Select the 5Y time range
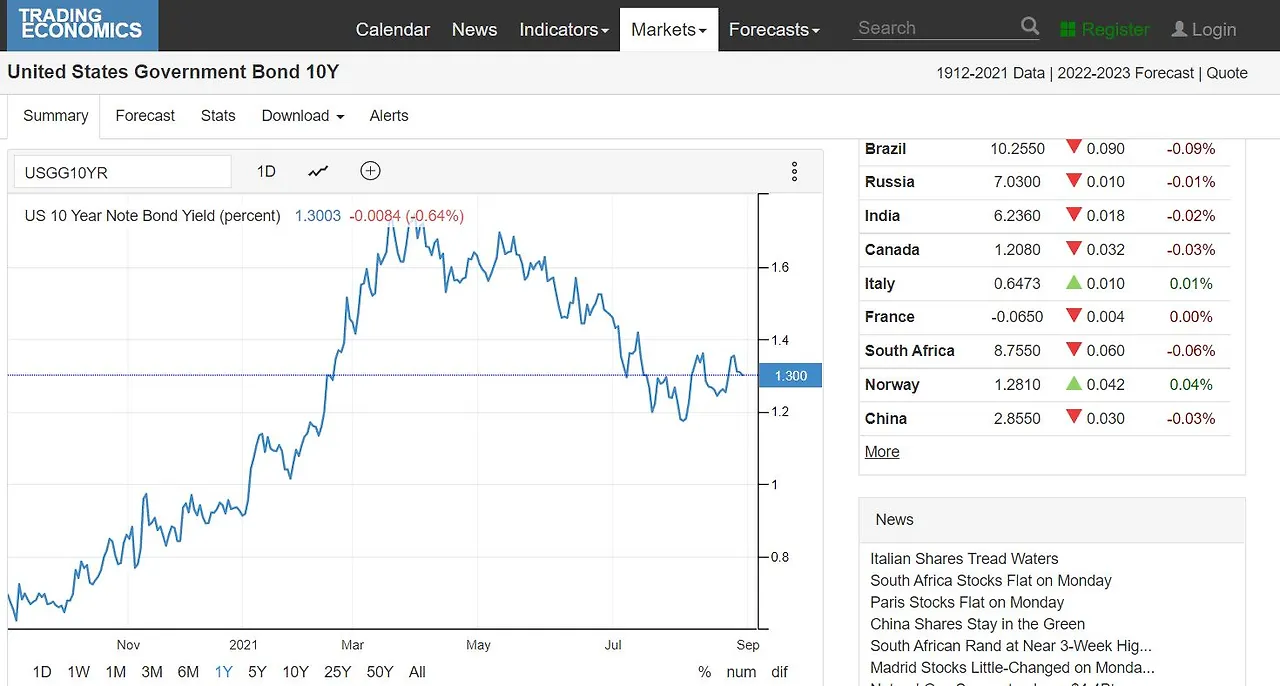Screen dimensions: 1280x686 257,672
